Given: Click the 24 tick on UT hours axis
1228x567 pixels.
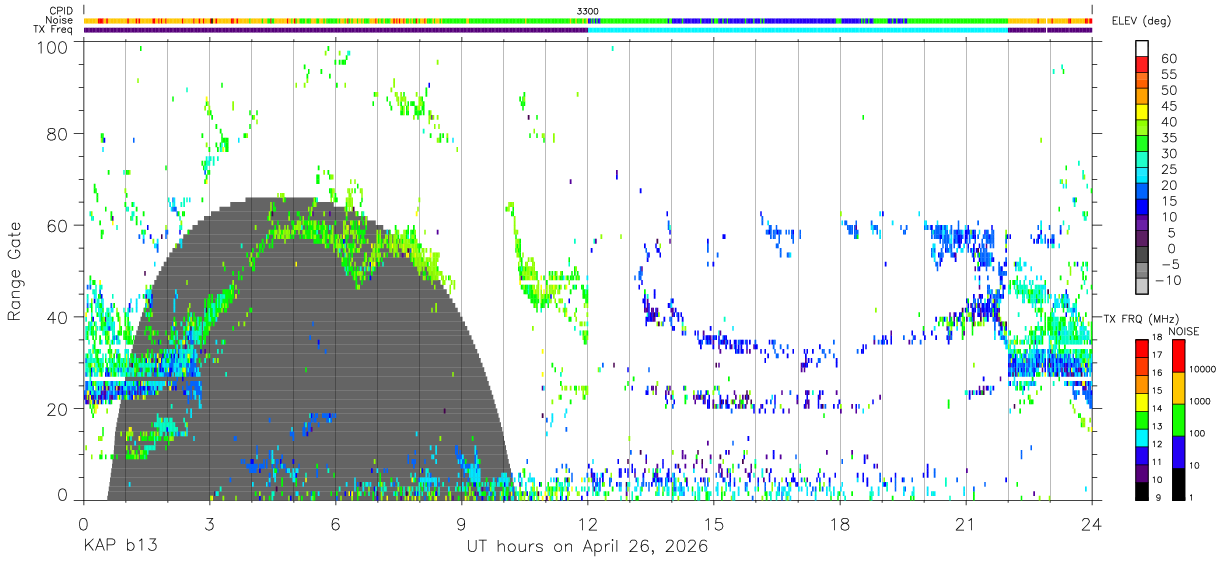Looking at the screenshot, I should (1092, 524).
